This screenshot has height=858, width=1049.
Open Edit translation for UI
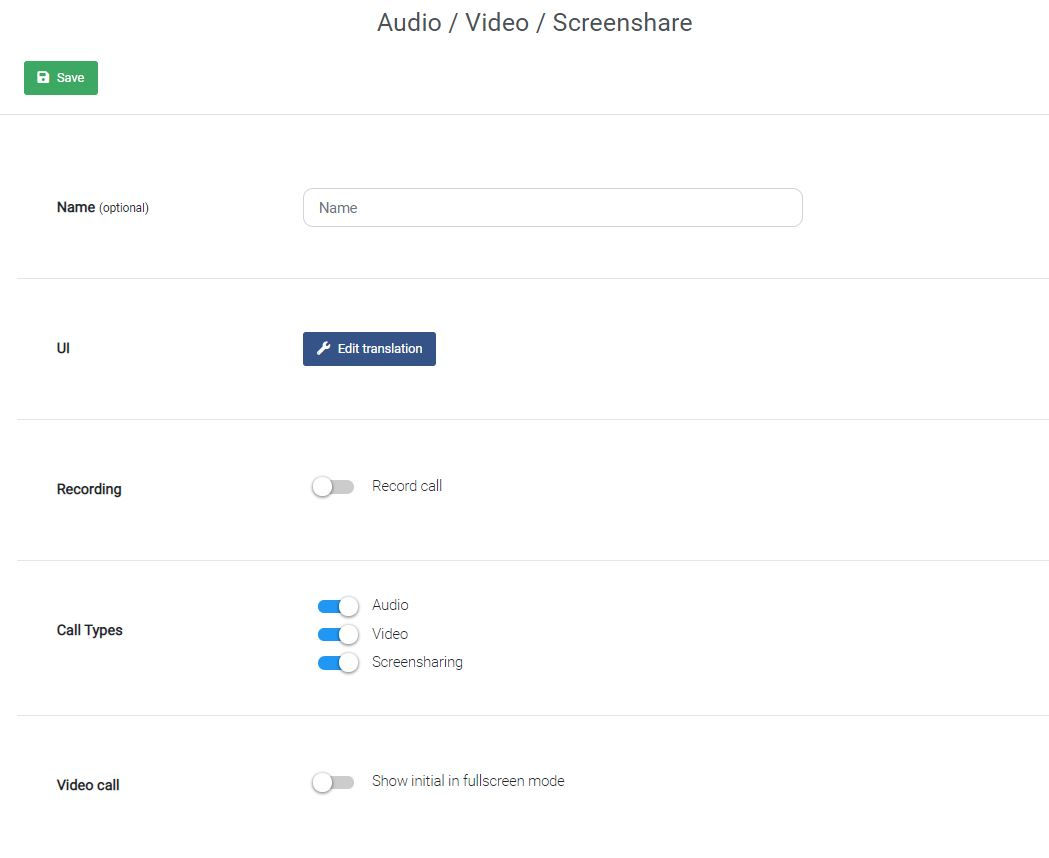(x=369, y=348)
